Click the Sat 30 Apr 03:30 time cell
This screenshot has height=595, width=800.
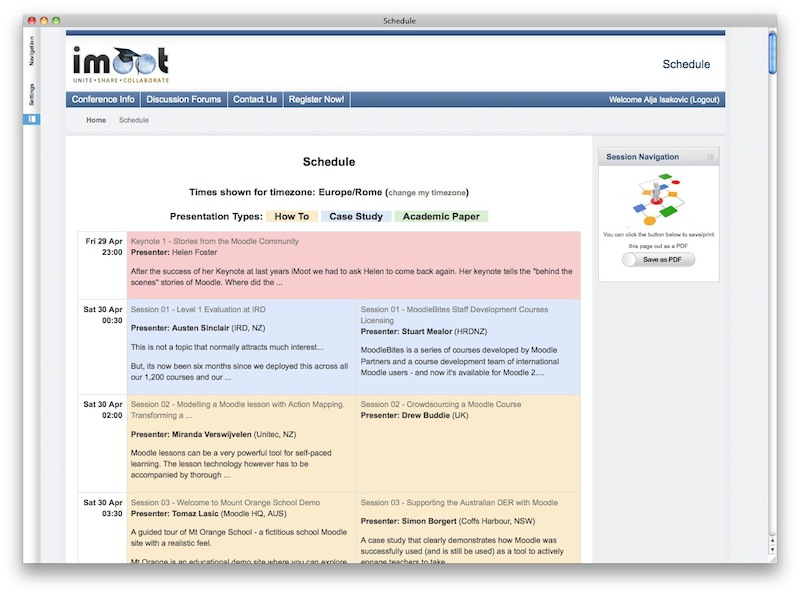pos(103,528)
